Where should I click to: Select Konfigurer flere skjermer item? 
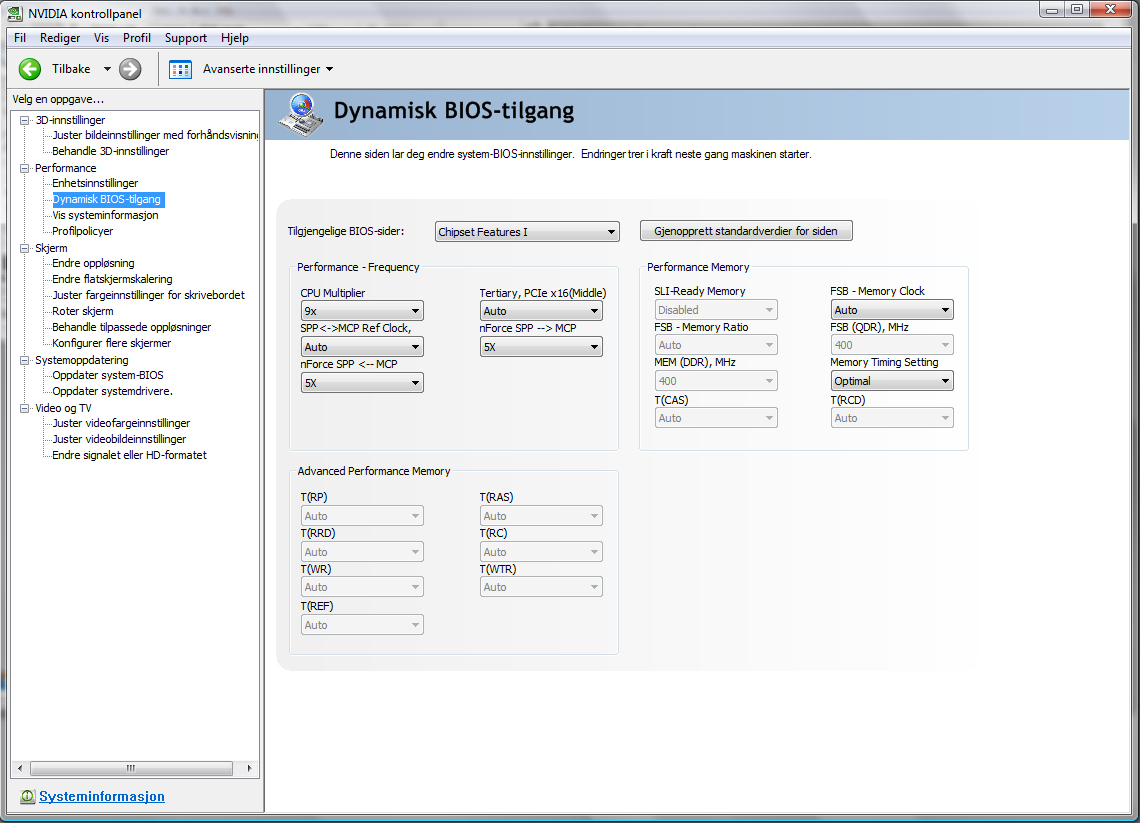[111, 343]
